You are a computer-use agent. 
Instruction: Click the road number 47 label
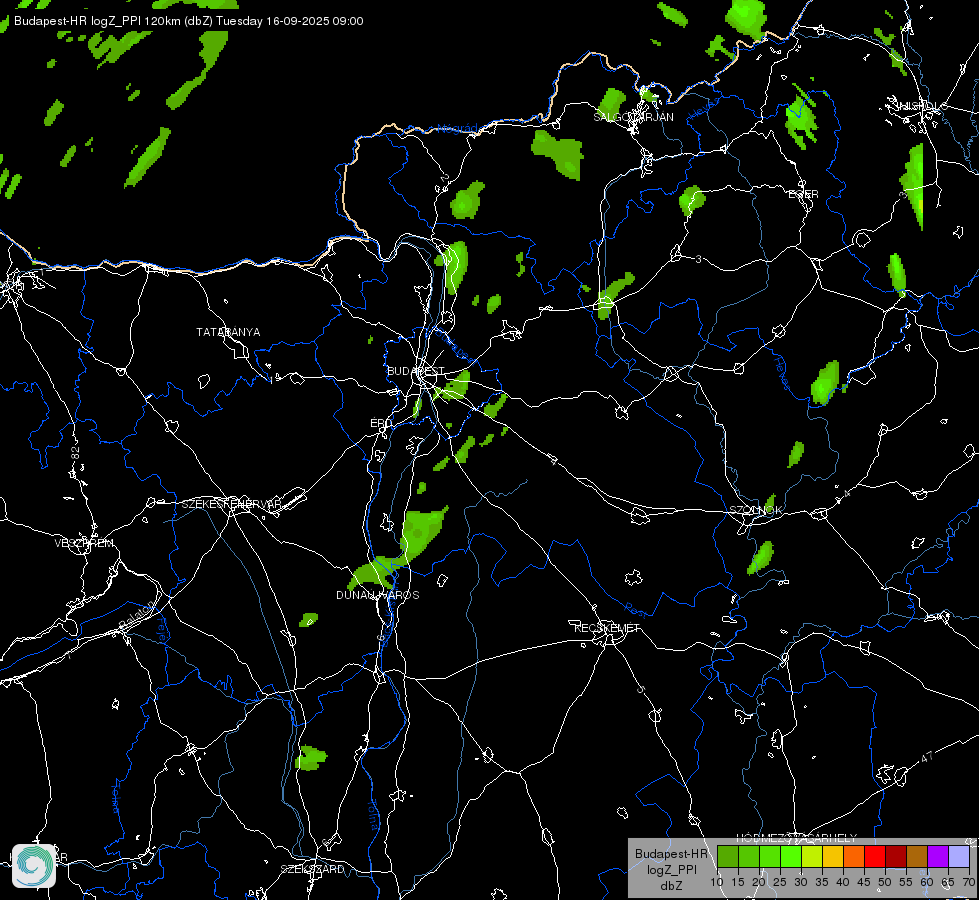[x=927, y=758]
